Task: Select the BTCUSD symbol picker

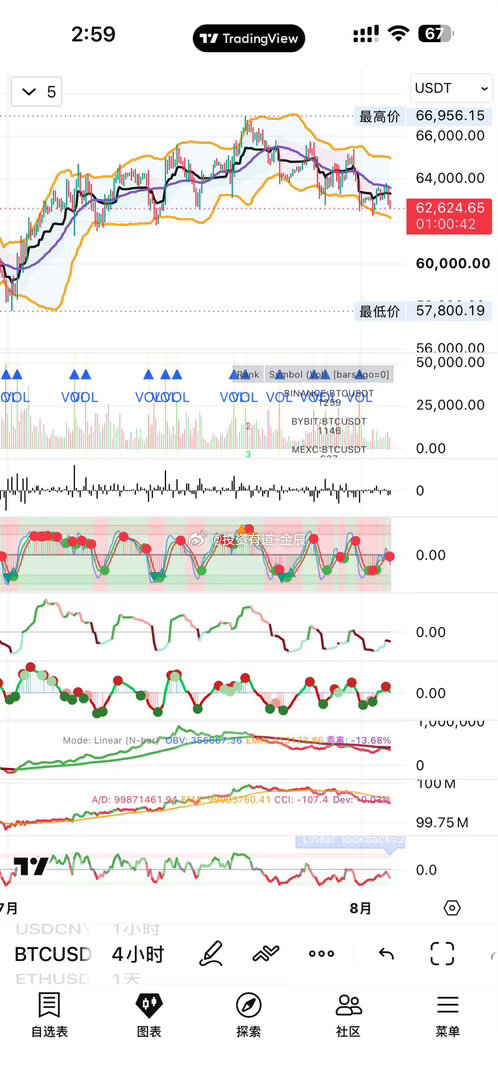Action: 53,954
